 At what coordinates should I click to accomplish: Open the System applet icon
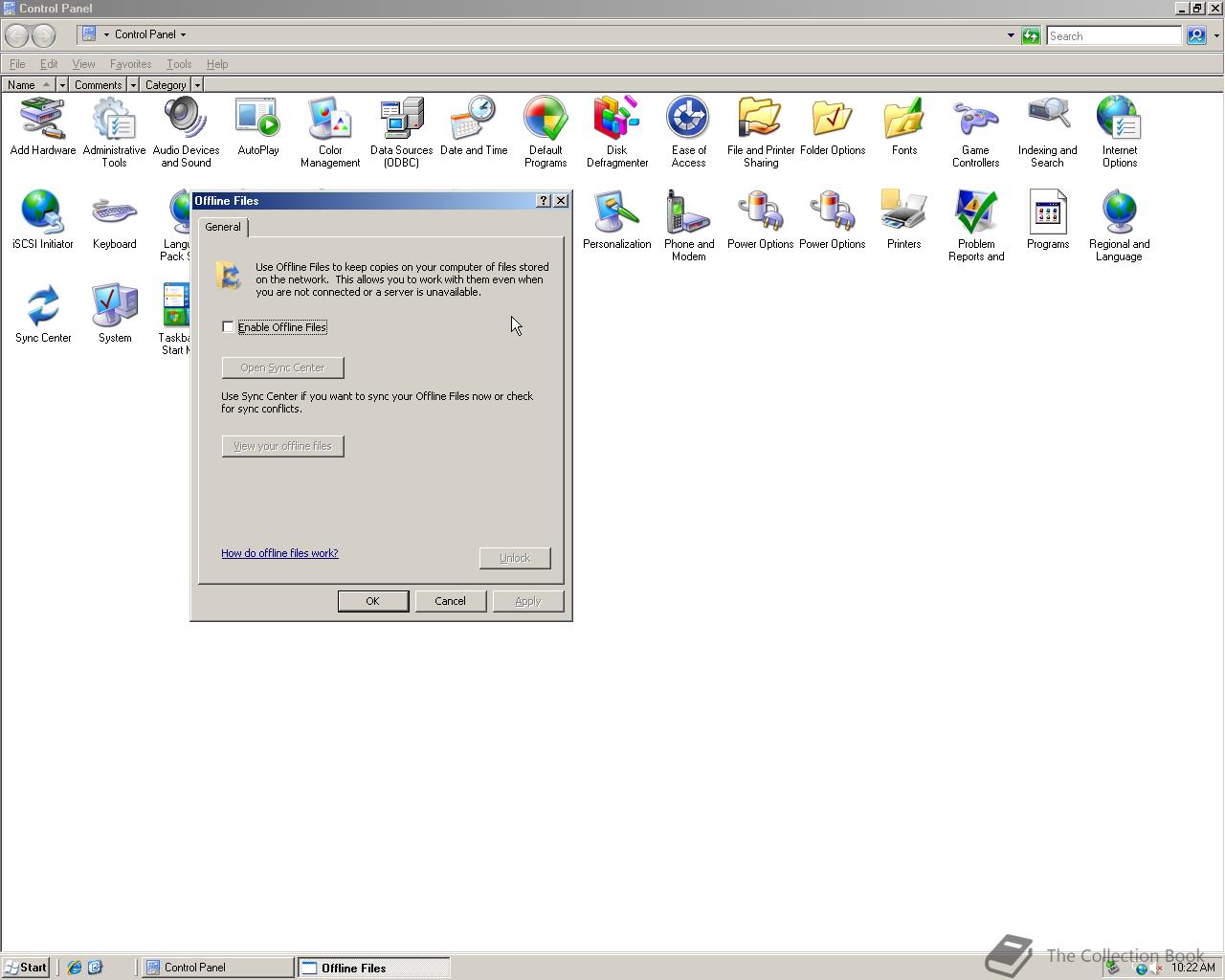coord(115,314)
